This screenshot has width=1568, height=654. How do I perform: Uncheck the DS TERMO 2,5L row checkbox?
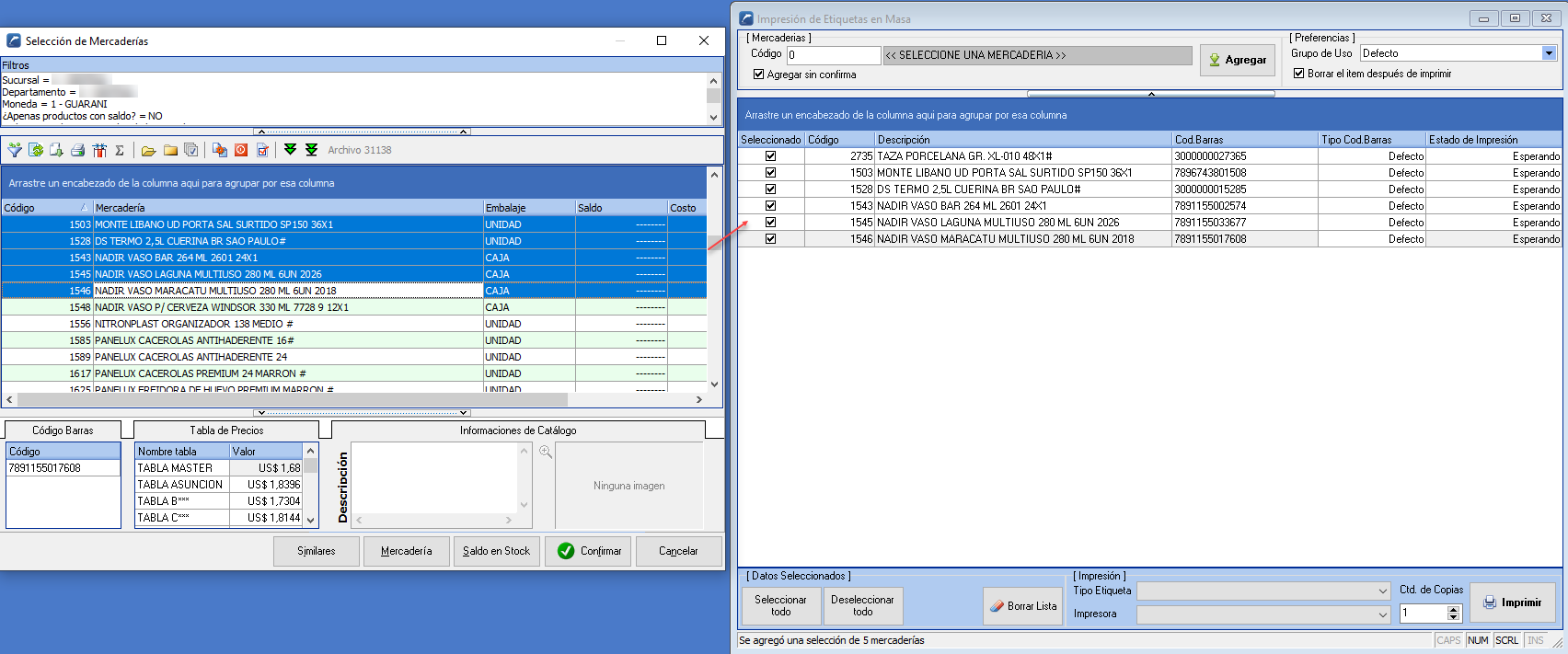pos(771,189)
